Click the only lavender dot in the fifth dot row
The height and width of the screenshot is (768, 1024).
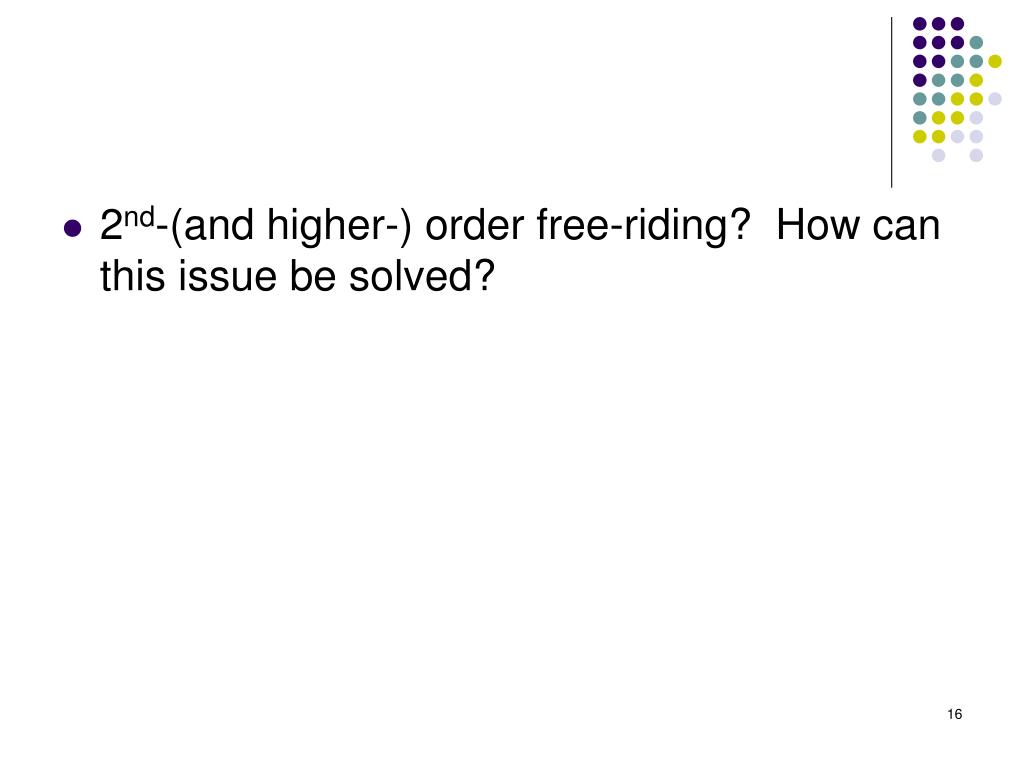click(x=995, y=99)
